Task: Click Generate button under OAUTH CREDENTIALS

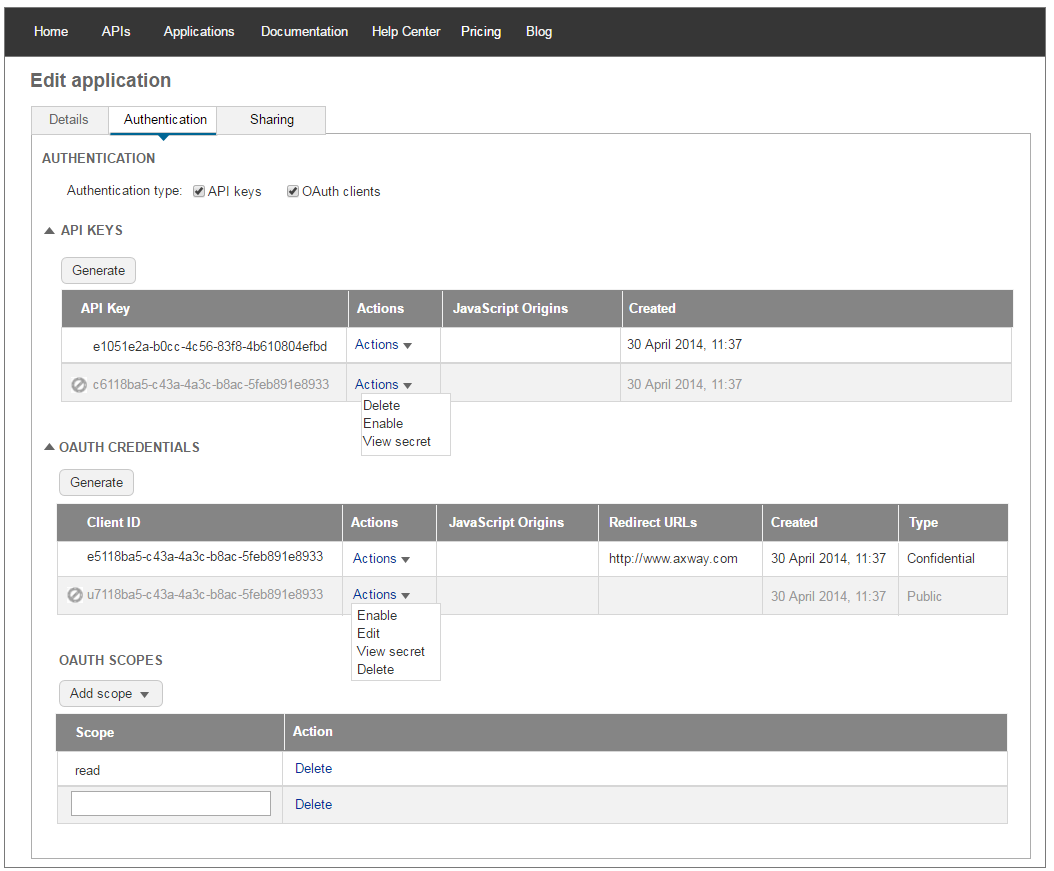Action: pyautogui.click(x=96, y=483)
